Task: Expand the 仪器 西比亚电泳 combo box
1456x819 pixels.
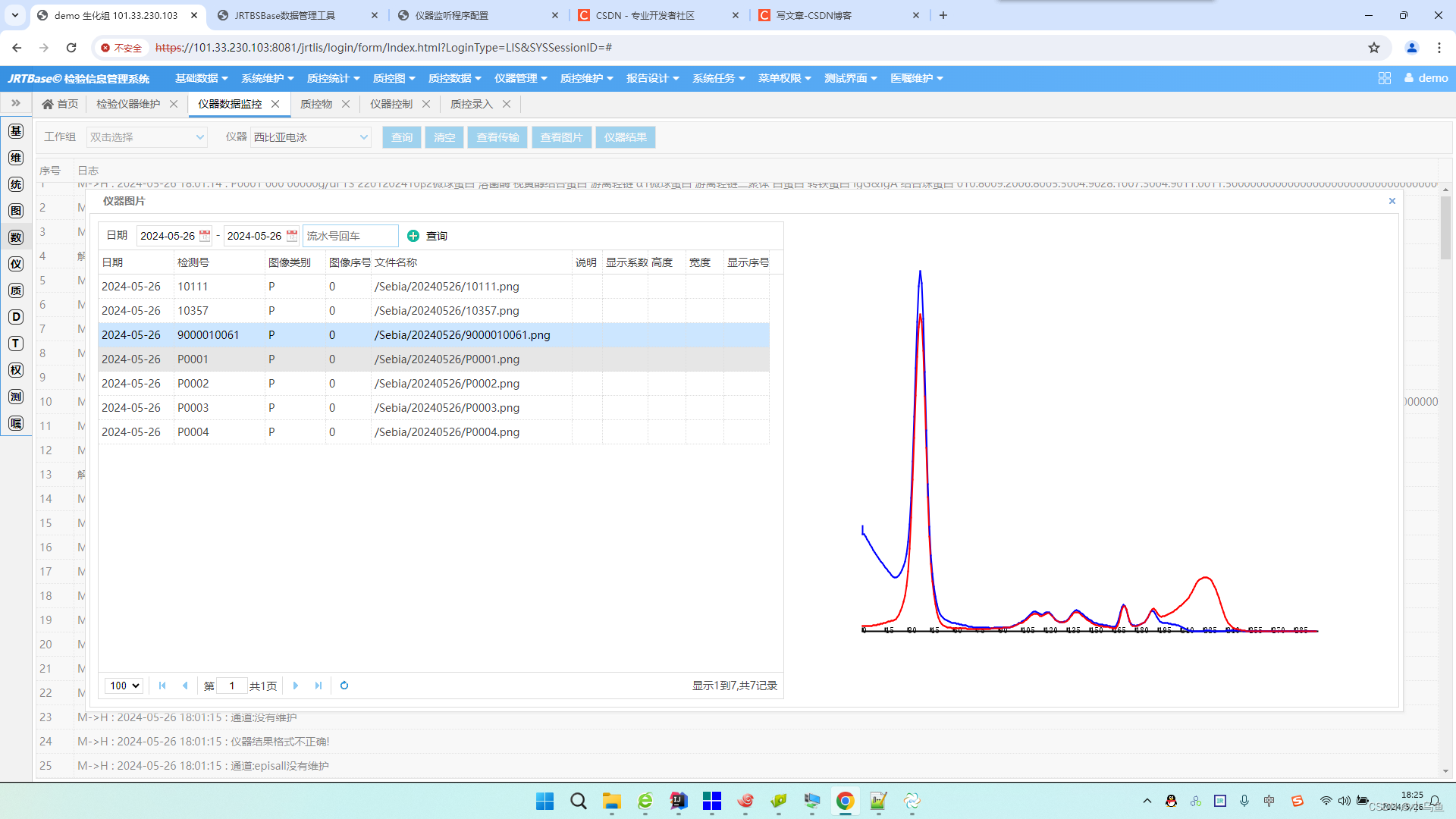Action: coord(363,137)
